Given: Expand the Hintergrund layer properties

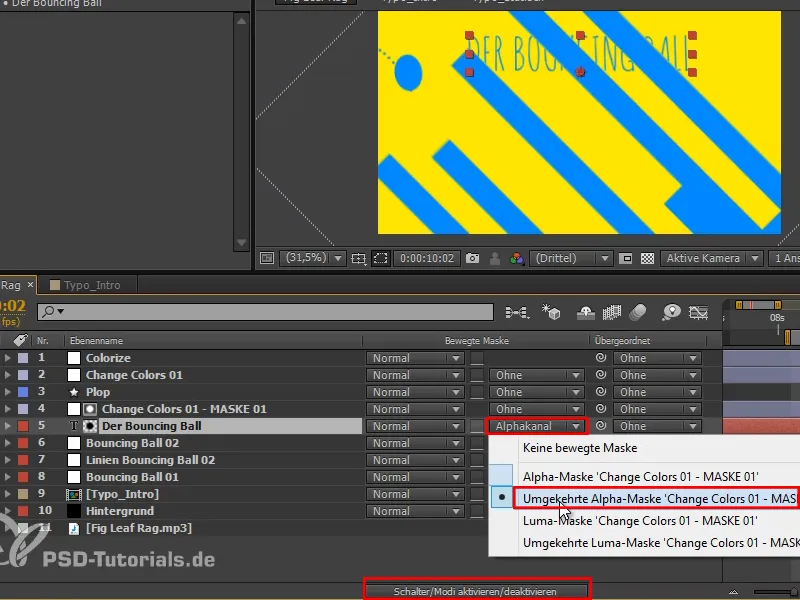Looking at the screenshot, I should 7,511.
